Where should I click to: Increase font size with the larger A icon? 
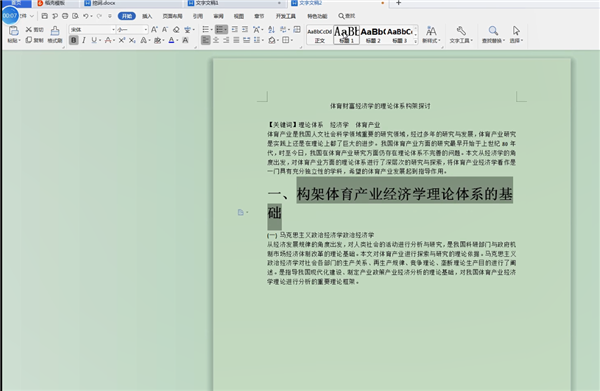point(154,29)
